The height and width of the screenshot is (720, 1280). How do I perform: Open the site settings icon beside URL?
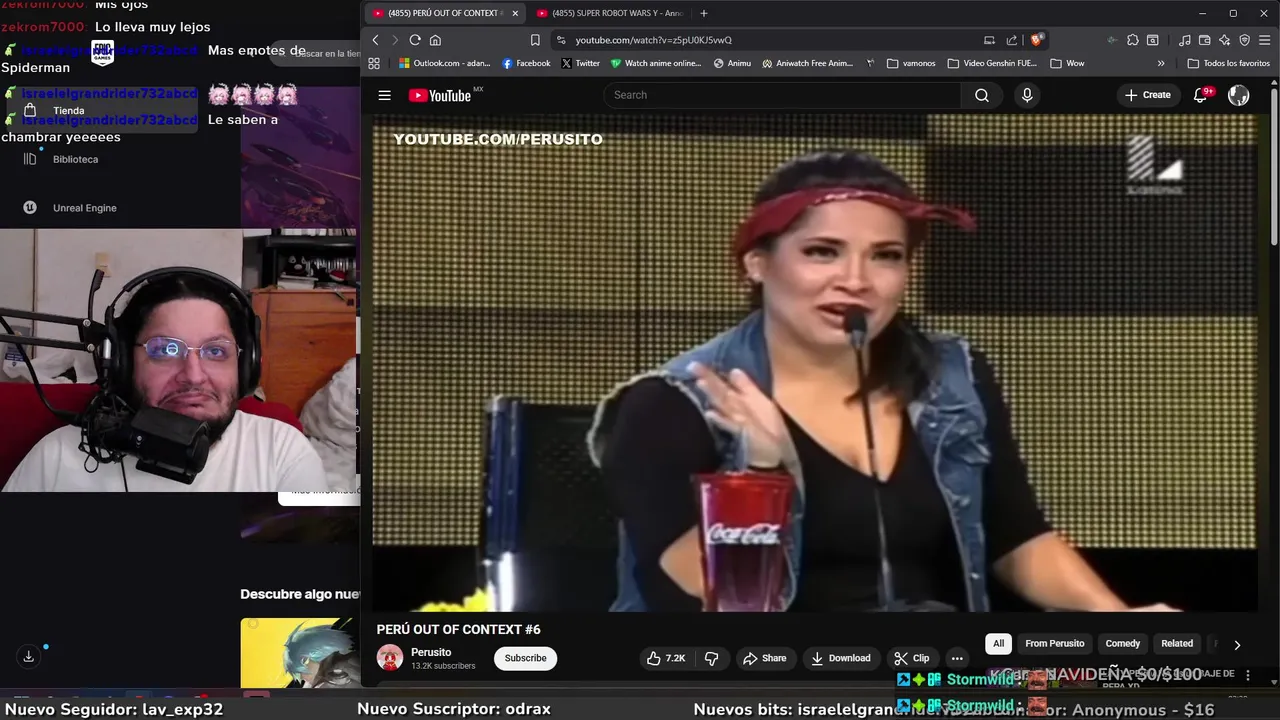tap(560, 40)
